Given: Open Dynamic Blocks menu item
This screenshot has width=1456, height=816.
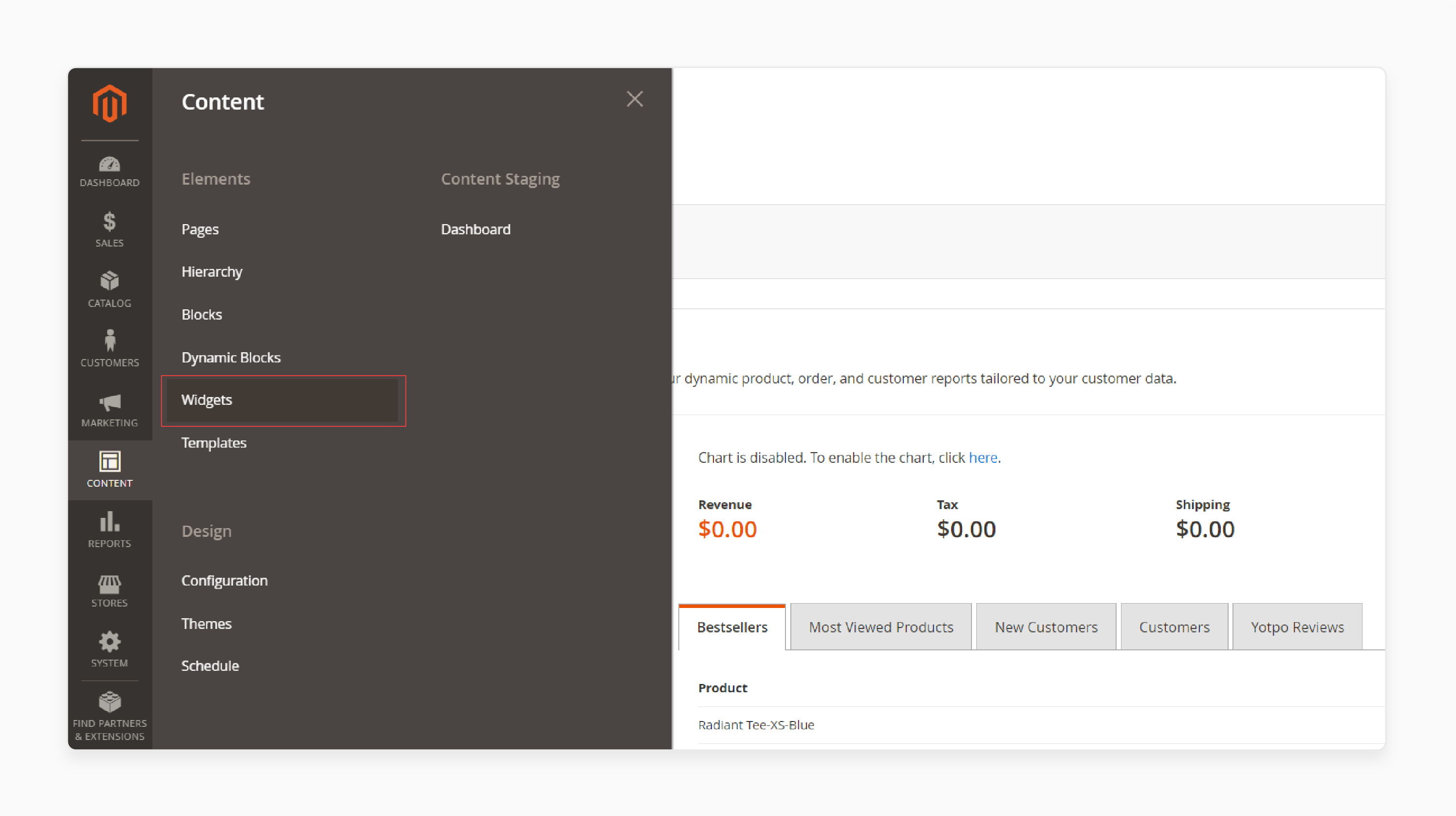Looking at the screenshot, I should tap(231, 358).
